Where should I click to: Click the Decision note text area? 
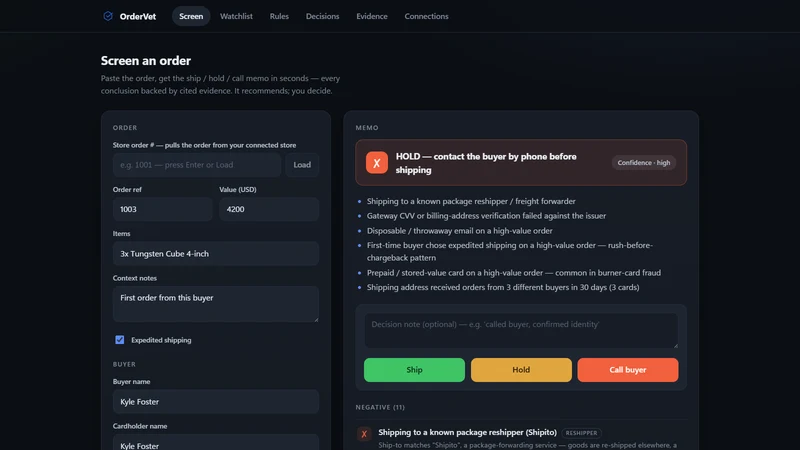click(521, 331)
